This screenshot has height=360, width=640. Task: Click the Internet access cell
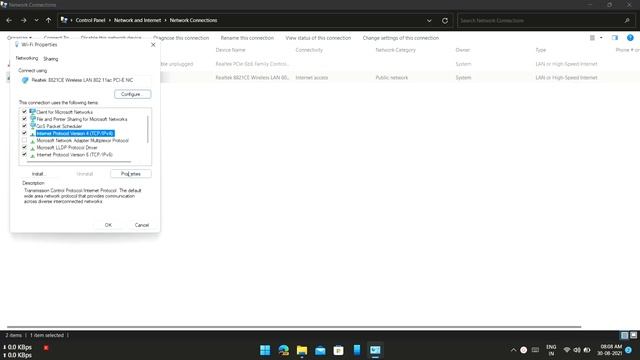tap(311, 78)
